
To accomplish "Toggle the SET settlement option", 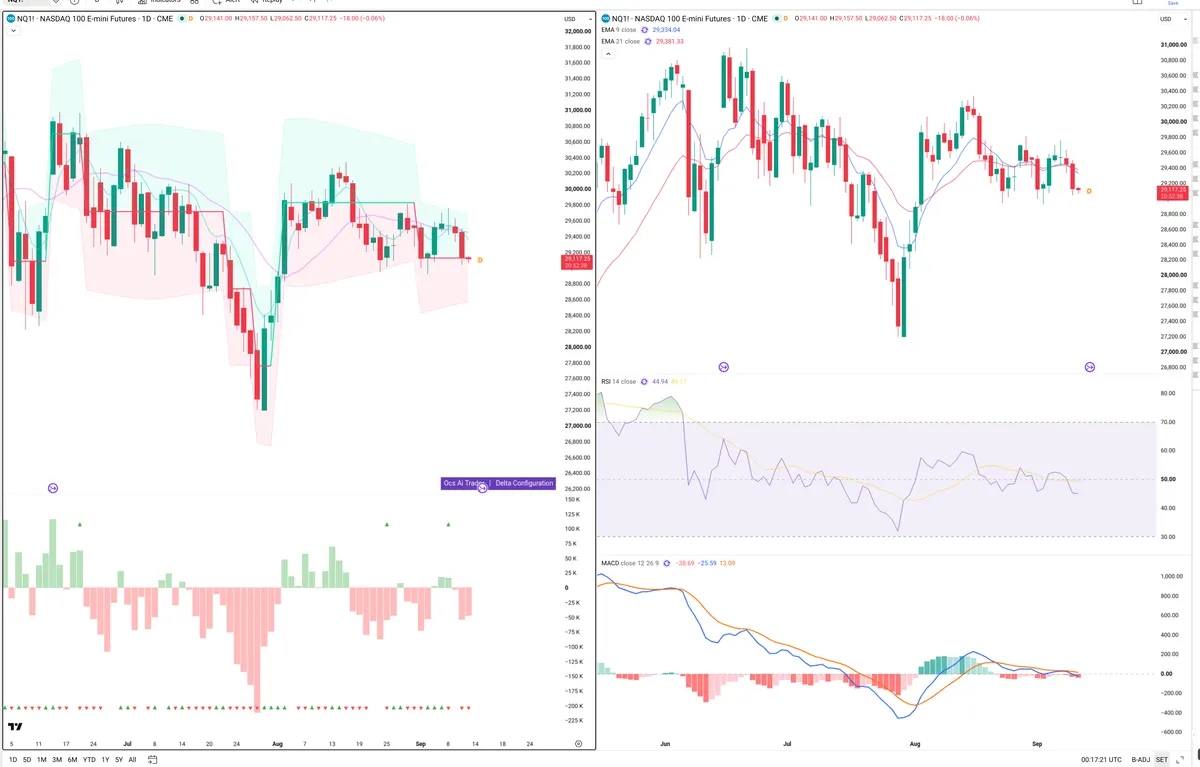I will (x=1162, y=760).
